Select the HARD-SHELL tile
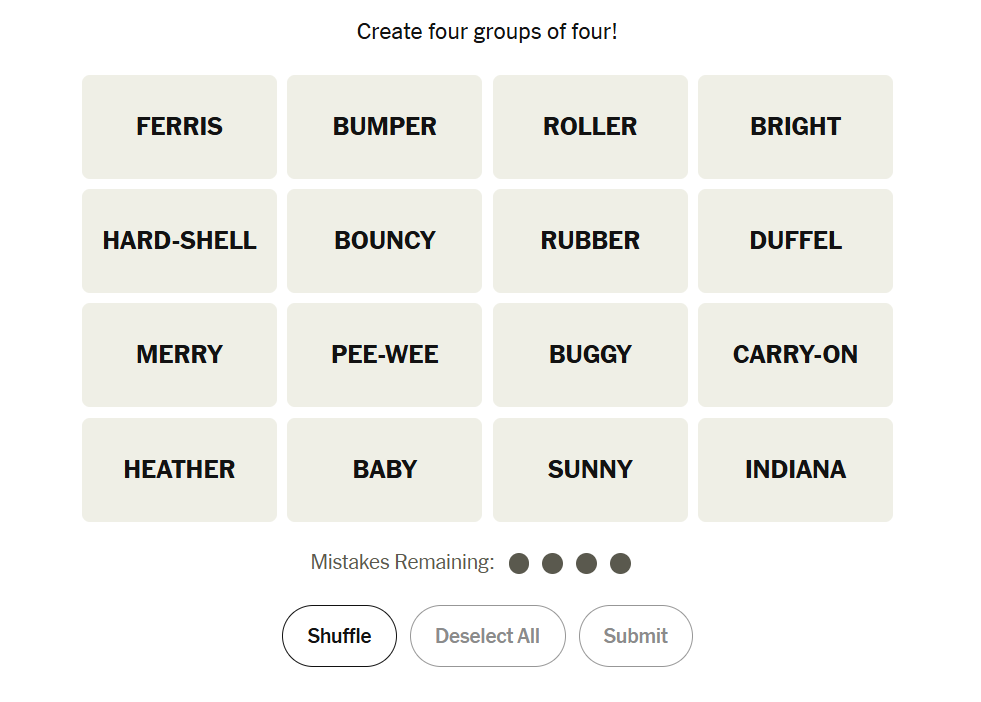Viewport: 981px width, 702px height. (x=179, y=241)
